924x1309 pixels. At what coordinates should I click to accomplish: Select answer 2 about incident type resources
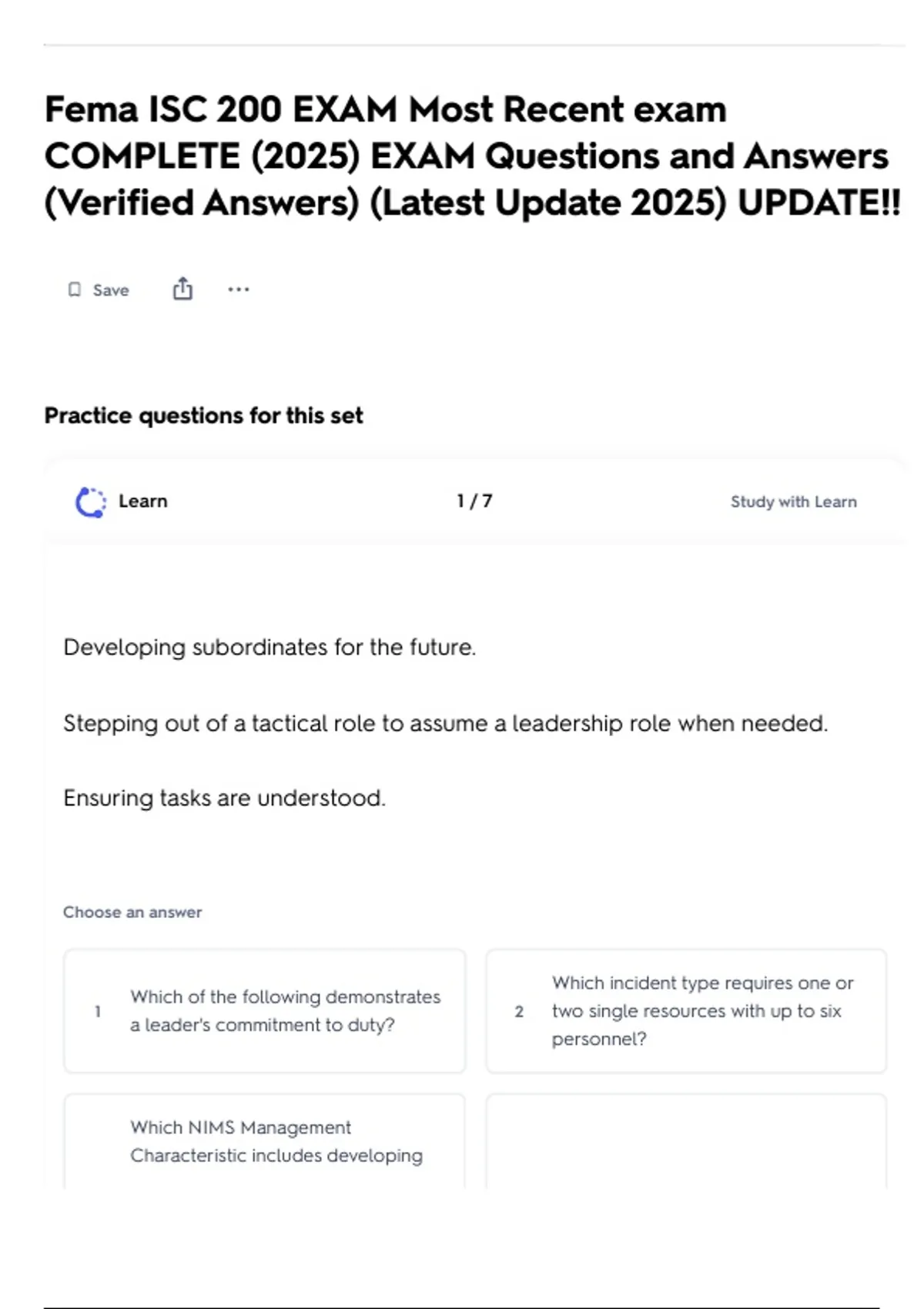coord(686,1011)
